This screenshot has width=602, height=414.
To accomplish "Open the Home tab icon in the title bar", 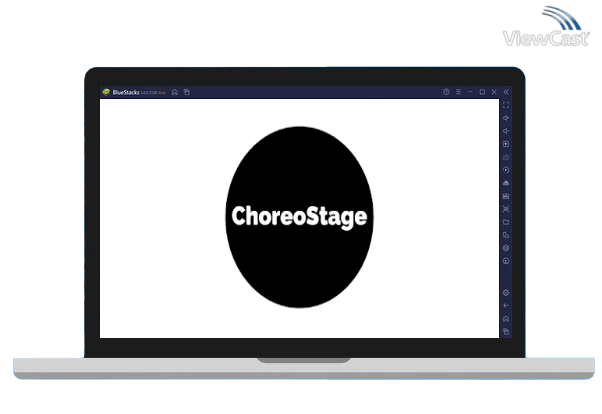I will pyautogui.click(x=175, y=92).
